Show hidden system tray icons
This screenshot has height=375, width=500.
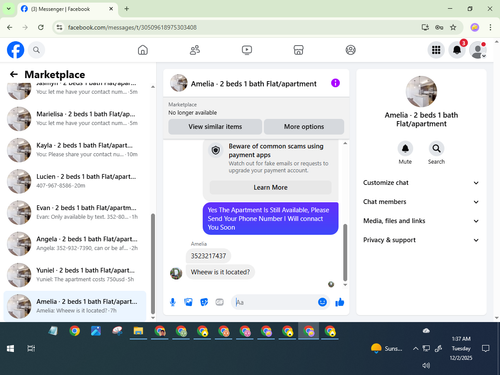[x=415, y=349]
